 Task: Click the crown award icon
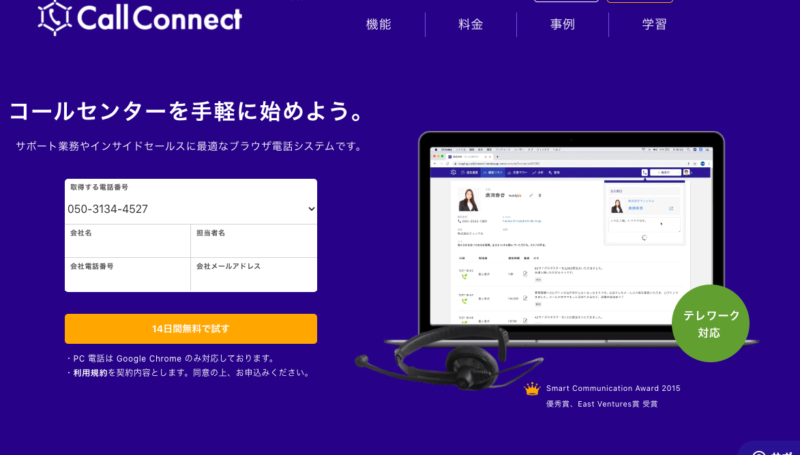[532, 389]
